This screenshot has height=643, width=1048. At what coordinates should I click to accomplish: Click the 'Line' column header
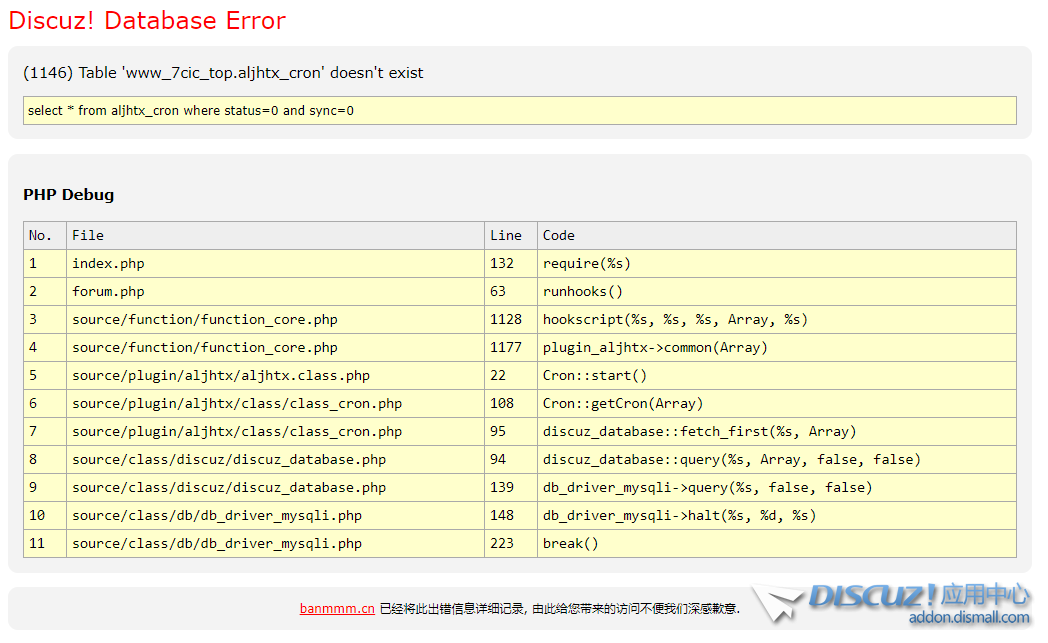coord(506,235)
